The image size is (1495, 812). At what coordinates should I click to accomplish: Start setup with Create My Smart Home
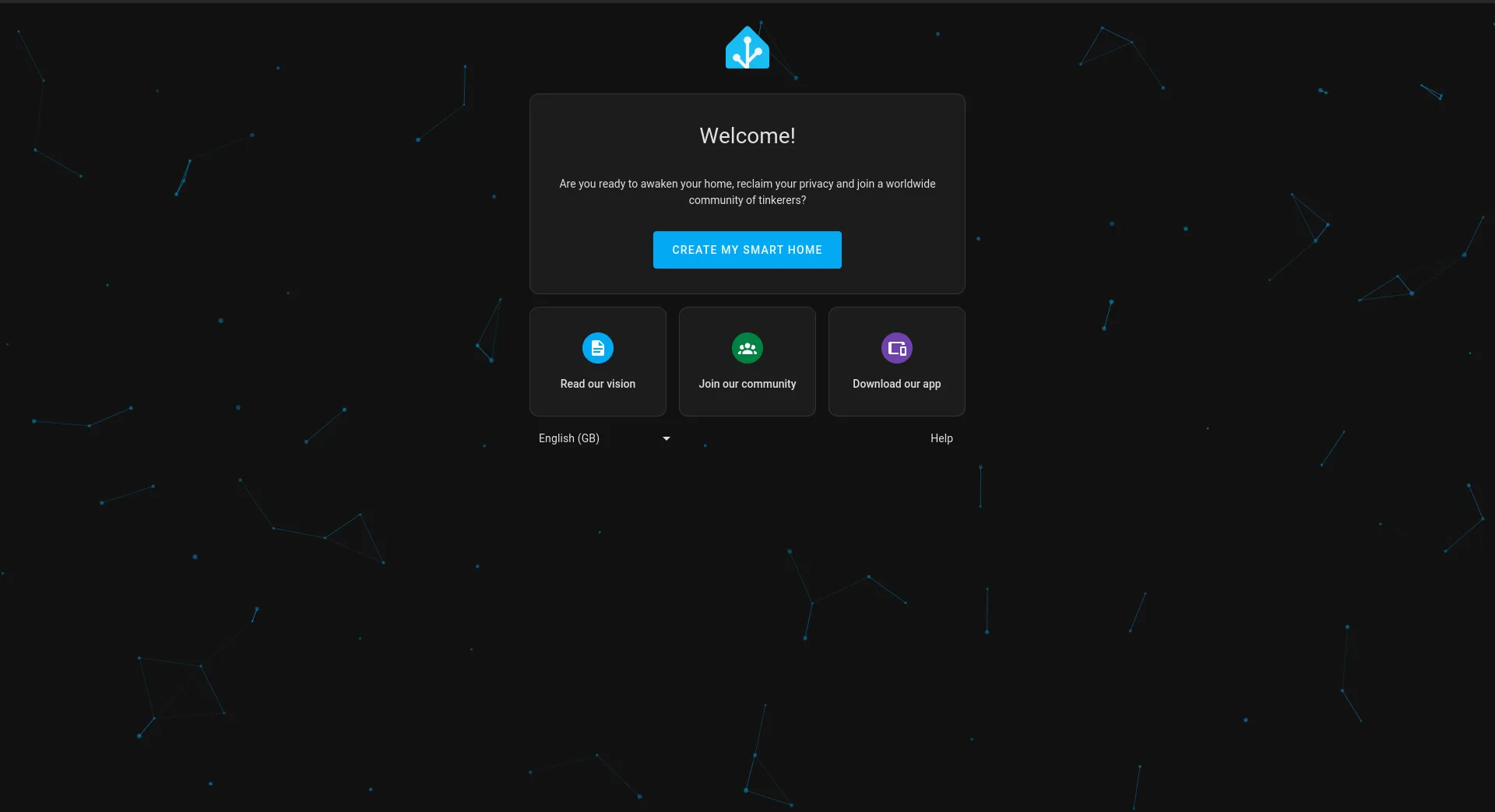747,250
